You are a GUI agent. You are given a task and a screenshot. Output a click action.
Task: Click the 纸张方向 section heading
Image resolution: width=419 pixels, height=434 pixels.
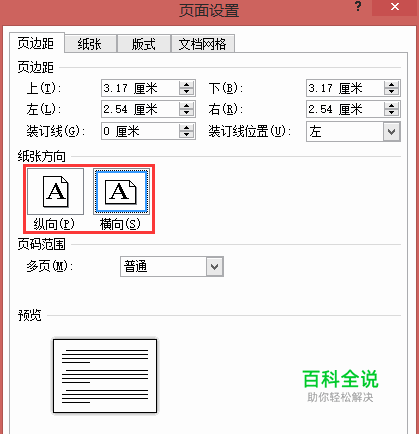(x=42, y=156)
